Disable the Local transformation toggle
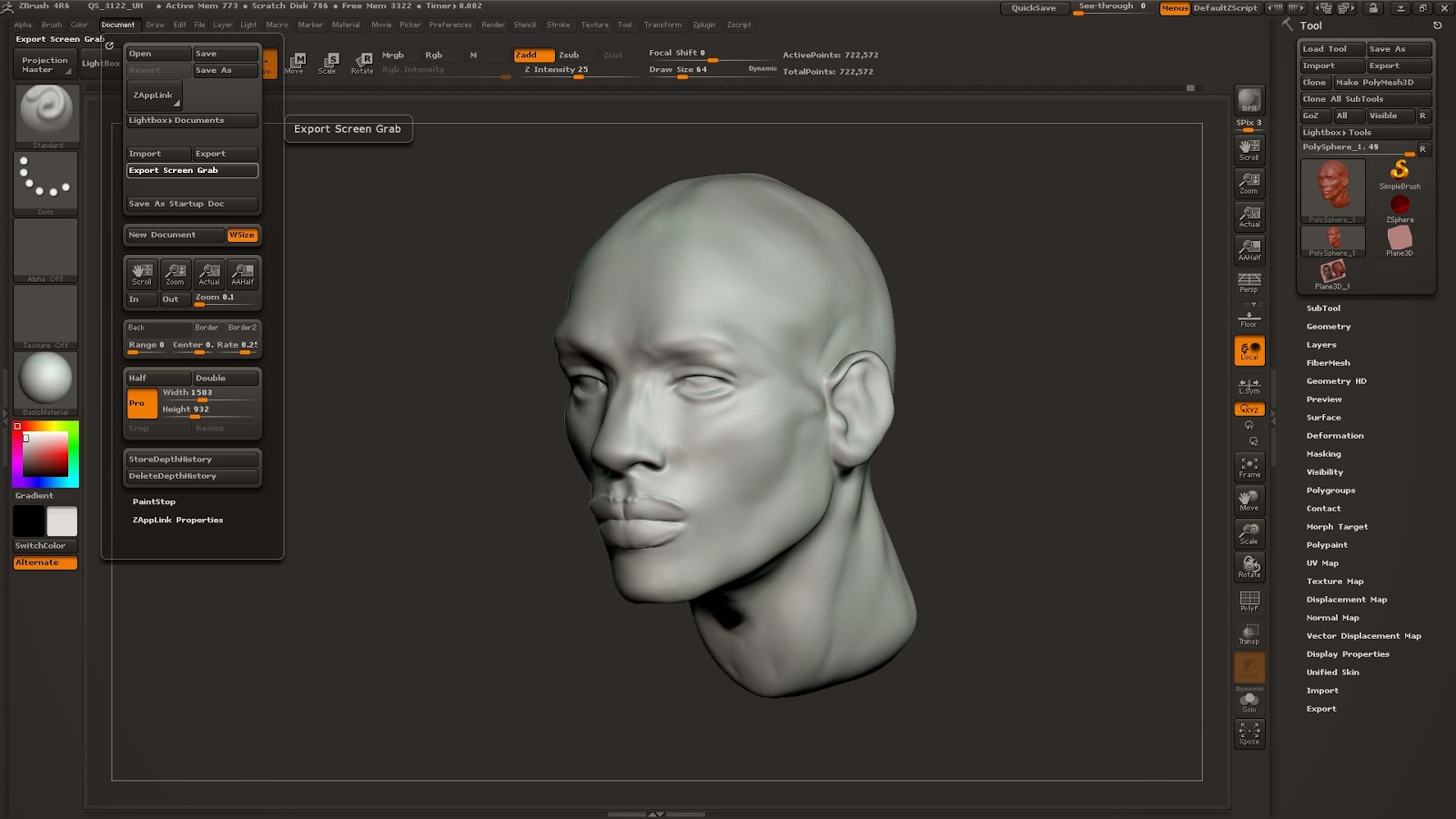This screenshot has width=1456, height=819. click(1249, 350)
